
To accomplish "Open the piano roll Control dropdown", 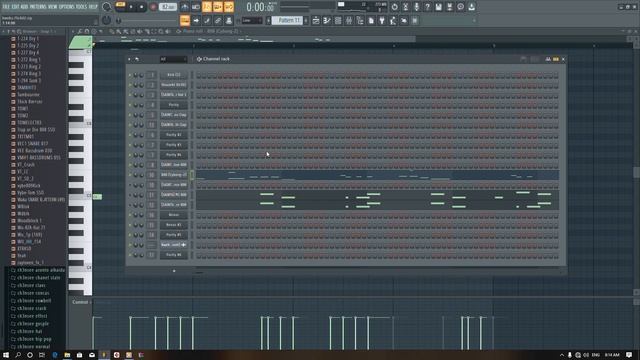I will (82, 302).
